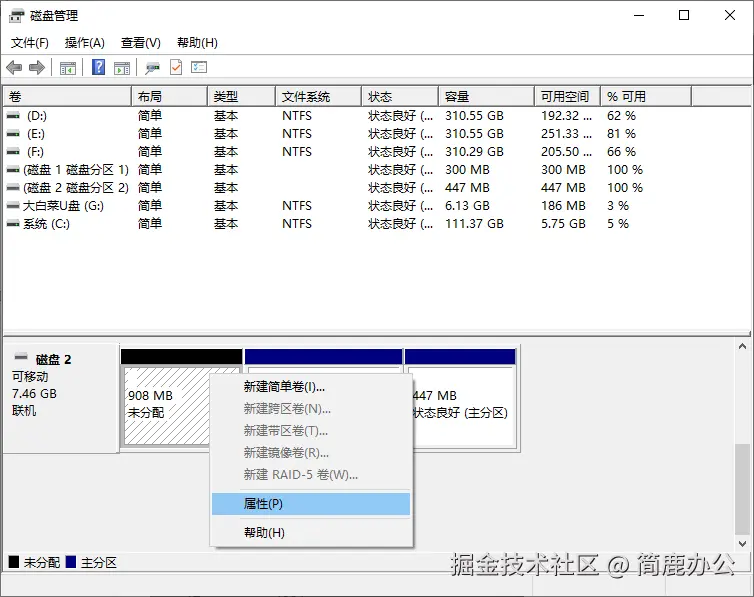Click greyed 新建镜像卷(R)... menu entry
This screenshot has width=754, height=597.
click(311, 453)
